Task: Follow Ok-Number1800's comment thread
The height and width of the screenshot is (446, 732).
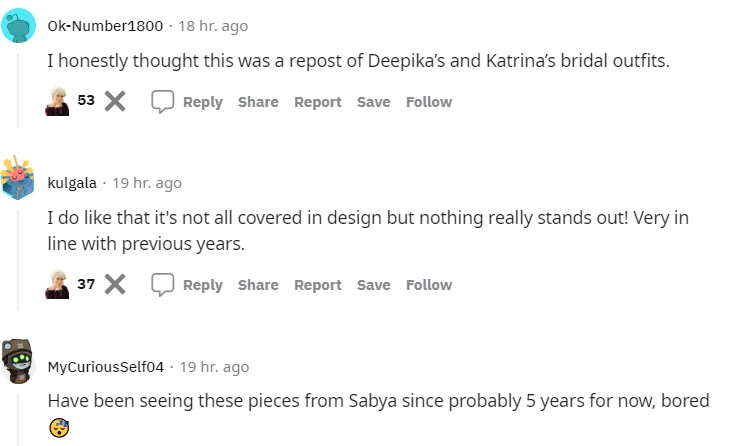Action: [x=429, y=102]
